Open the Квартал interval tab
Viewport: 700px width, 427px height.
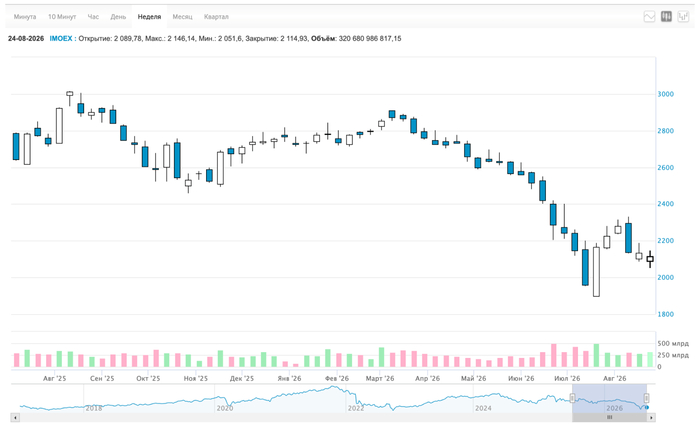click(216, 17)
